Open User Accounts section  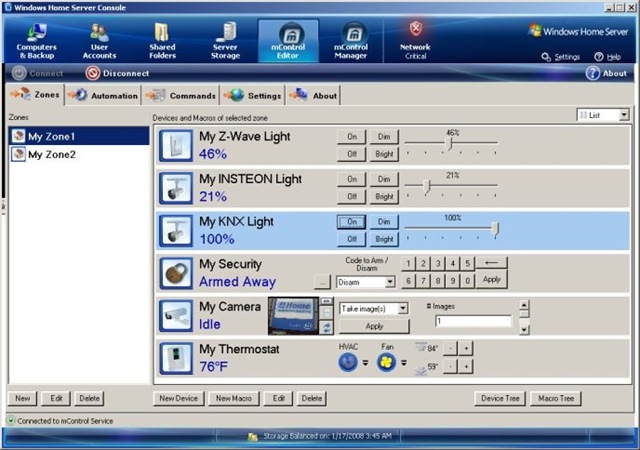99,41
